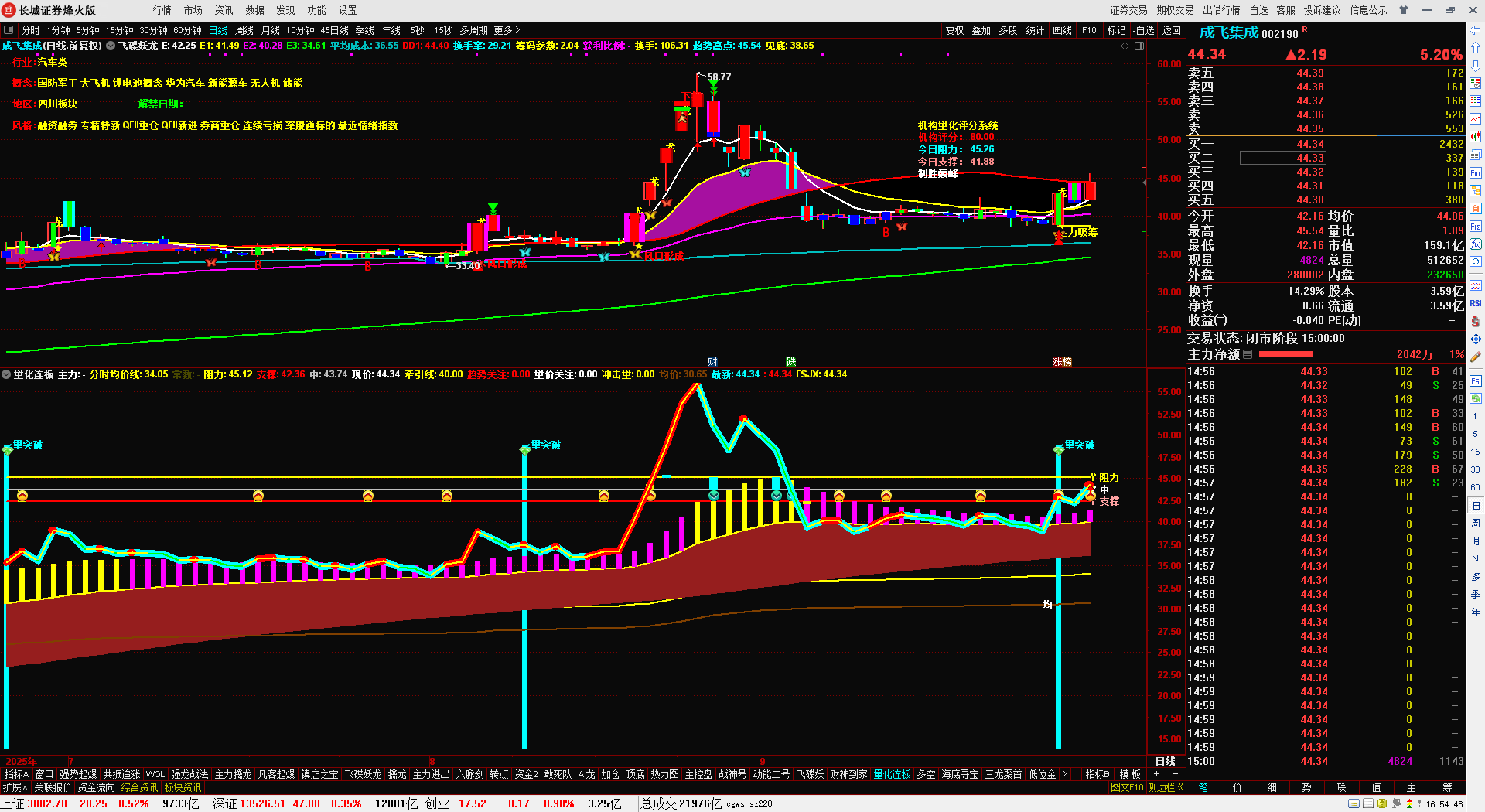The height and width of the screenshot is (812, 1485).
Task: Click the Fiz icon in right sidebar
Action: 1476,227
